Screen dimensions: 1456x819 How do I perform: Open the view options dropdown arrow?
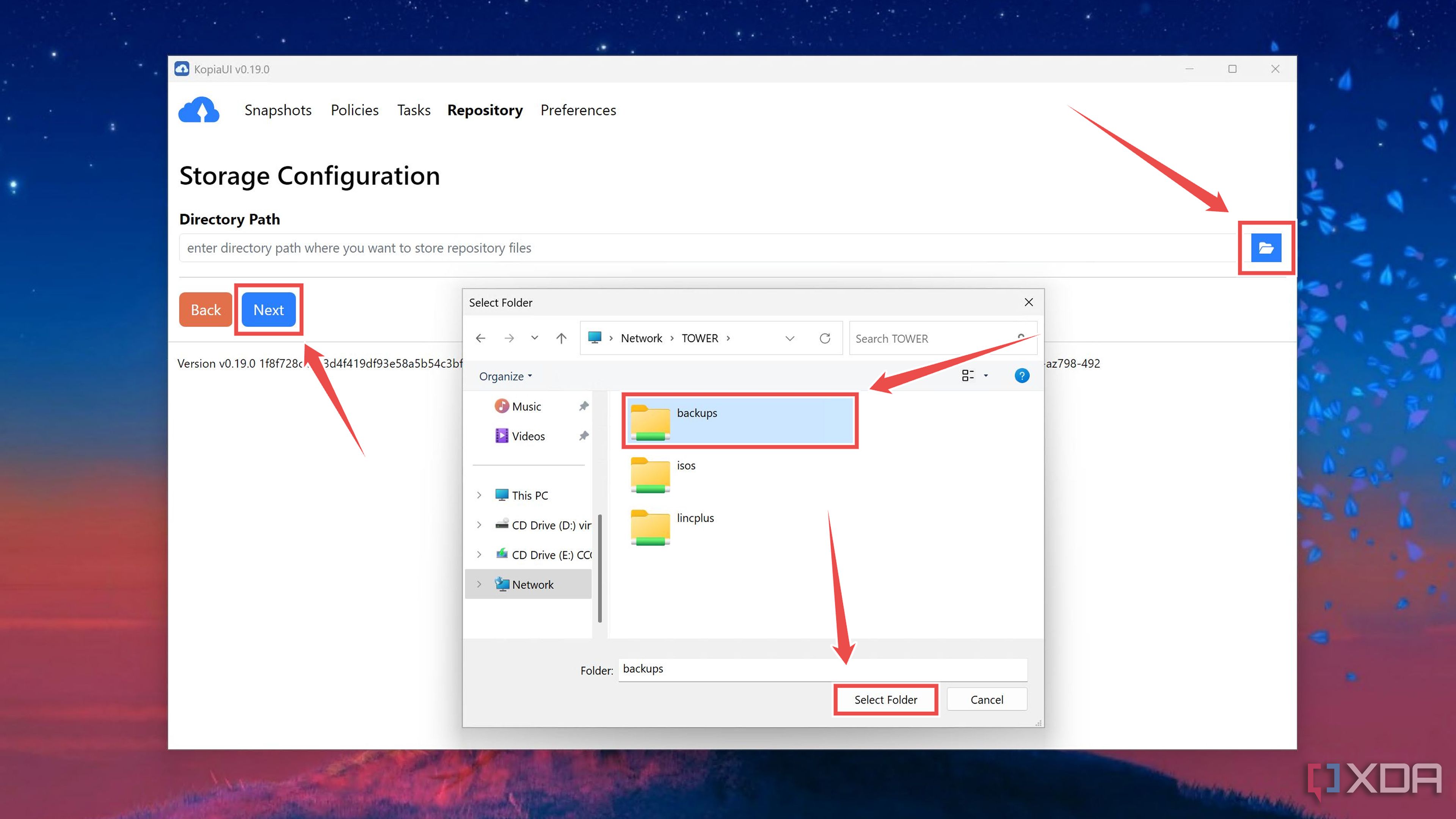point(986,375)
